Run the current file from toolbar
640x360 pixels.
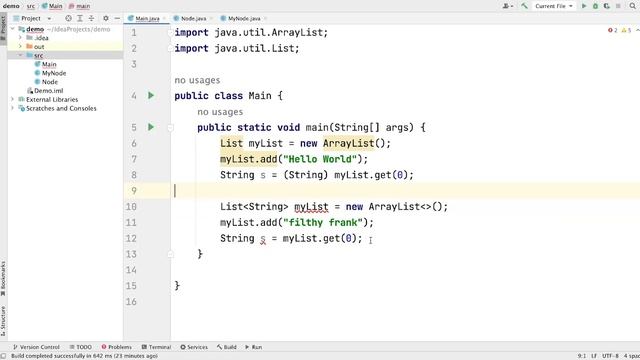tap(584, 6)
